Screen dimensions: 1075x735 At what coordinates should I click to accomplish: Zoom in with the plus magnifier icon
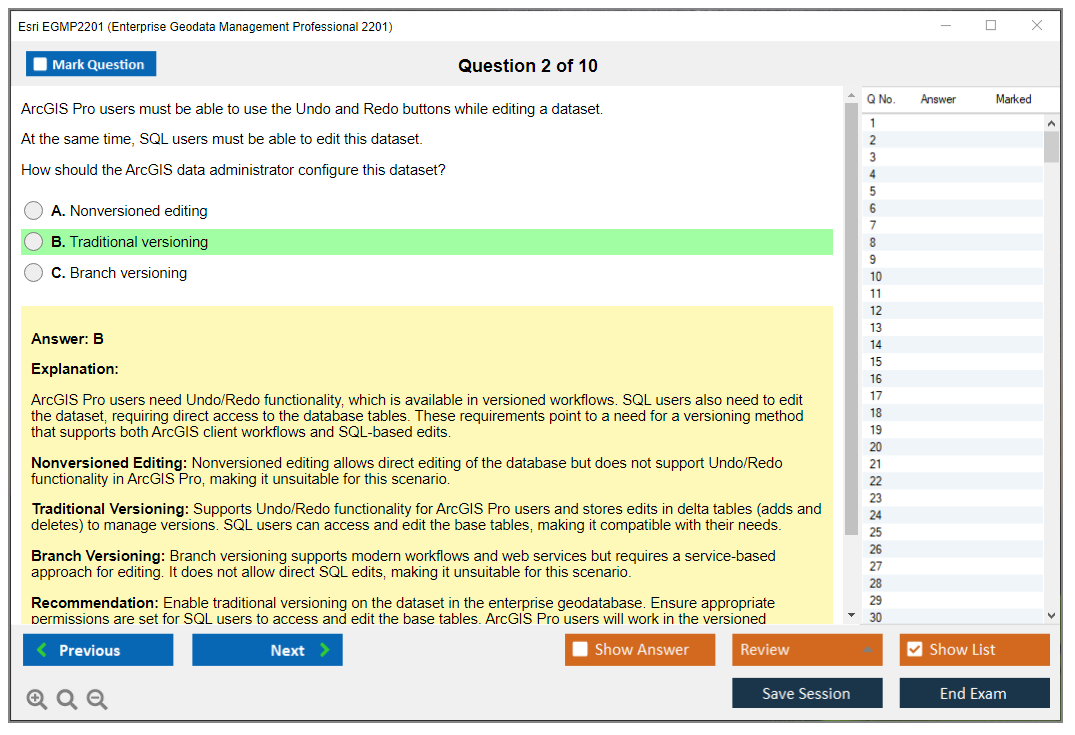pyautogui.click(x=36, y=699)
